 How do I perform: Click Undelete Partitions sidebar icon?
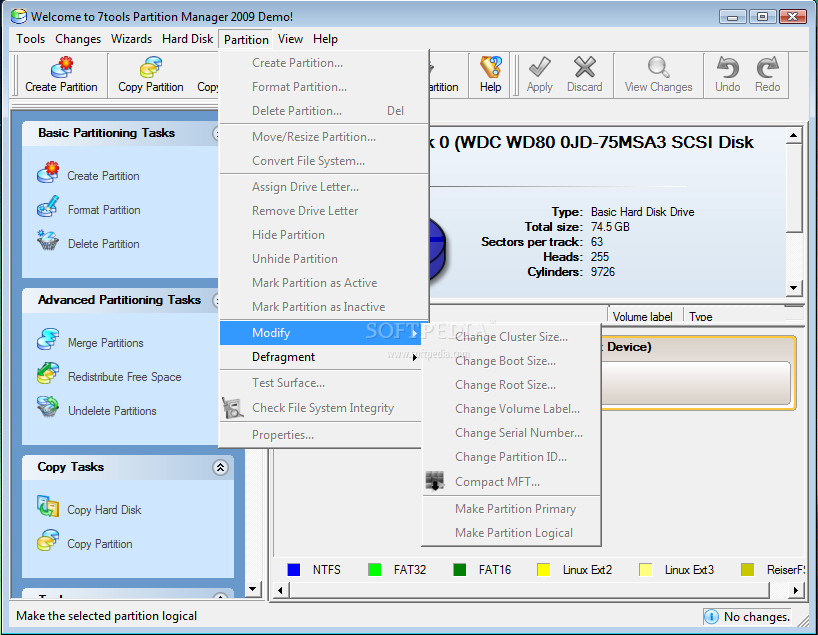48,408
